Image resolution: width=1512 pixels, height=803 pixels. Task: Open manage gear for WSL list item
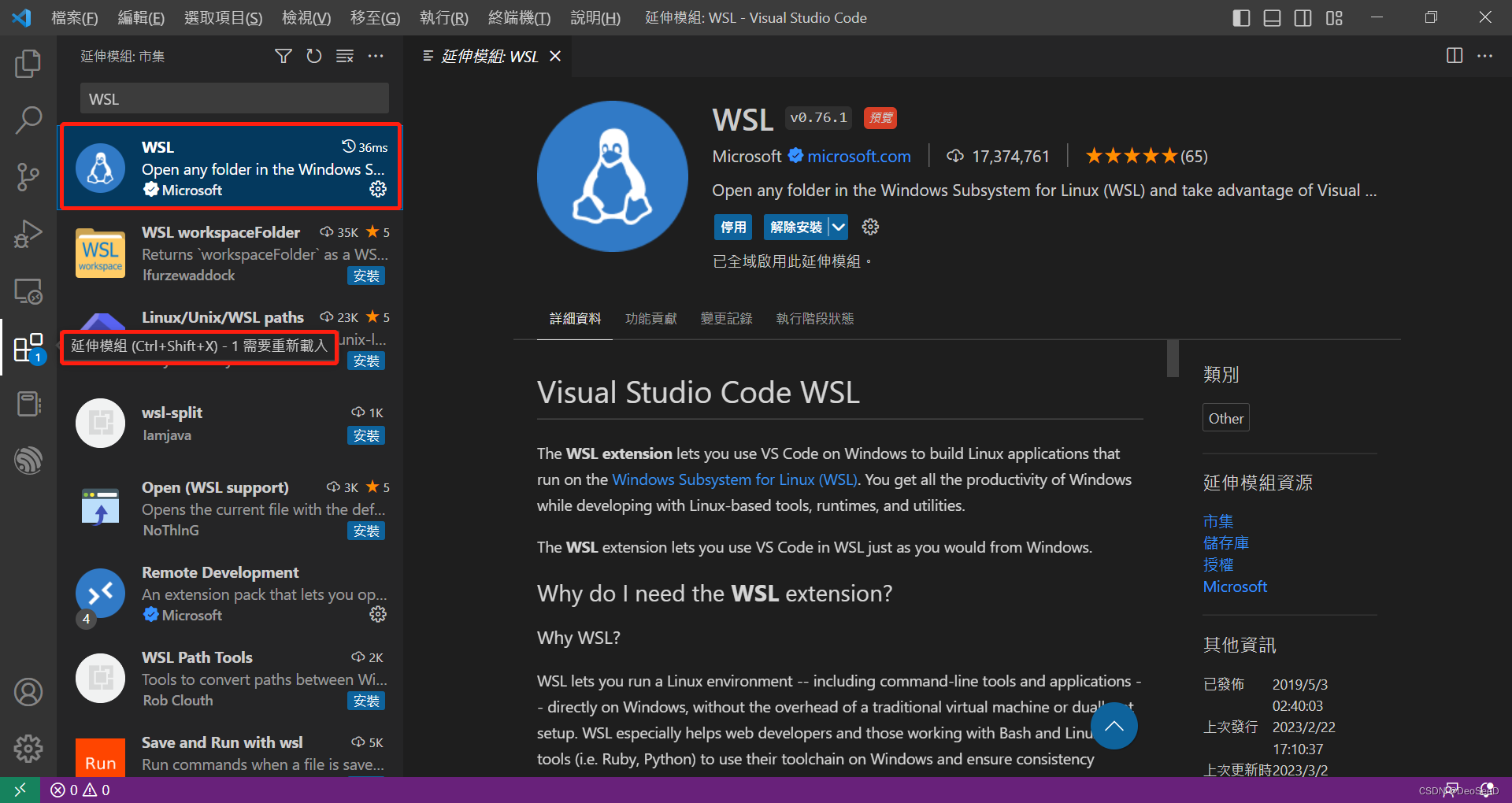click(x=378, y=189)
